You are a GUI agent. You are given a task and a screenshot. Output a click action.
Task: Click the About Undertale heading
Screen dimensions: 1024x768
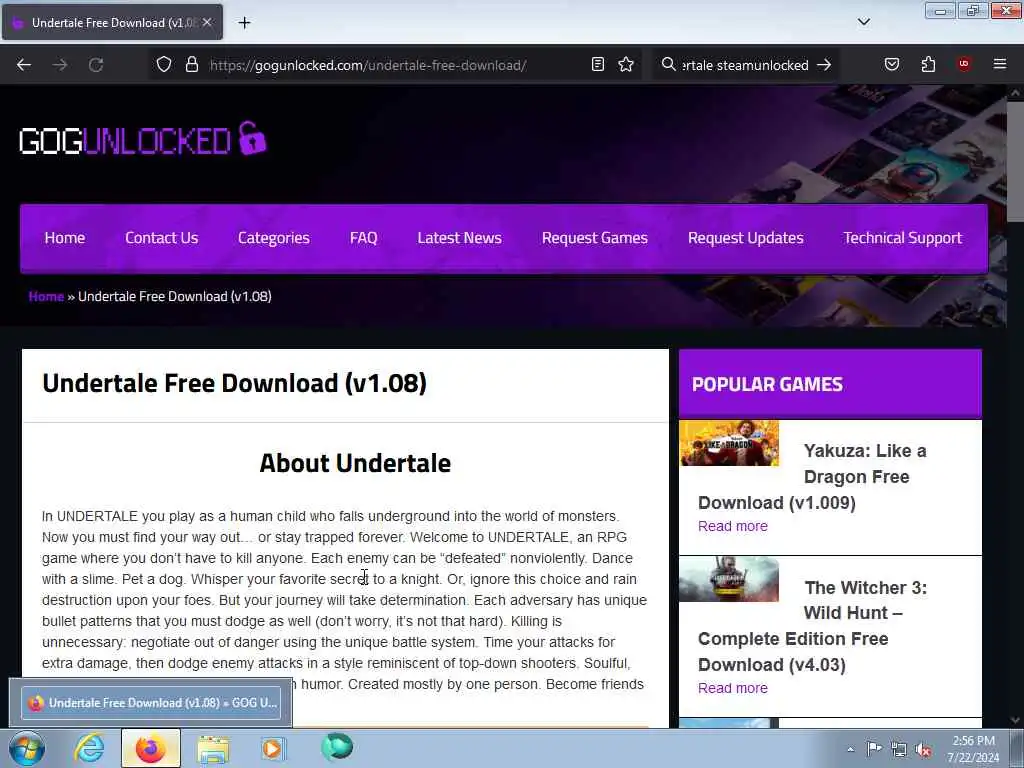tap(355, 463)
